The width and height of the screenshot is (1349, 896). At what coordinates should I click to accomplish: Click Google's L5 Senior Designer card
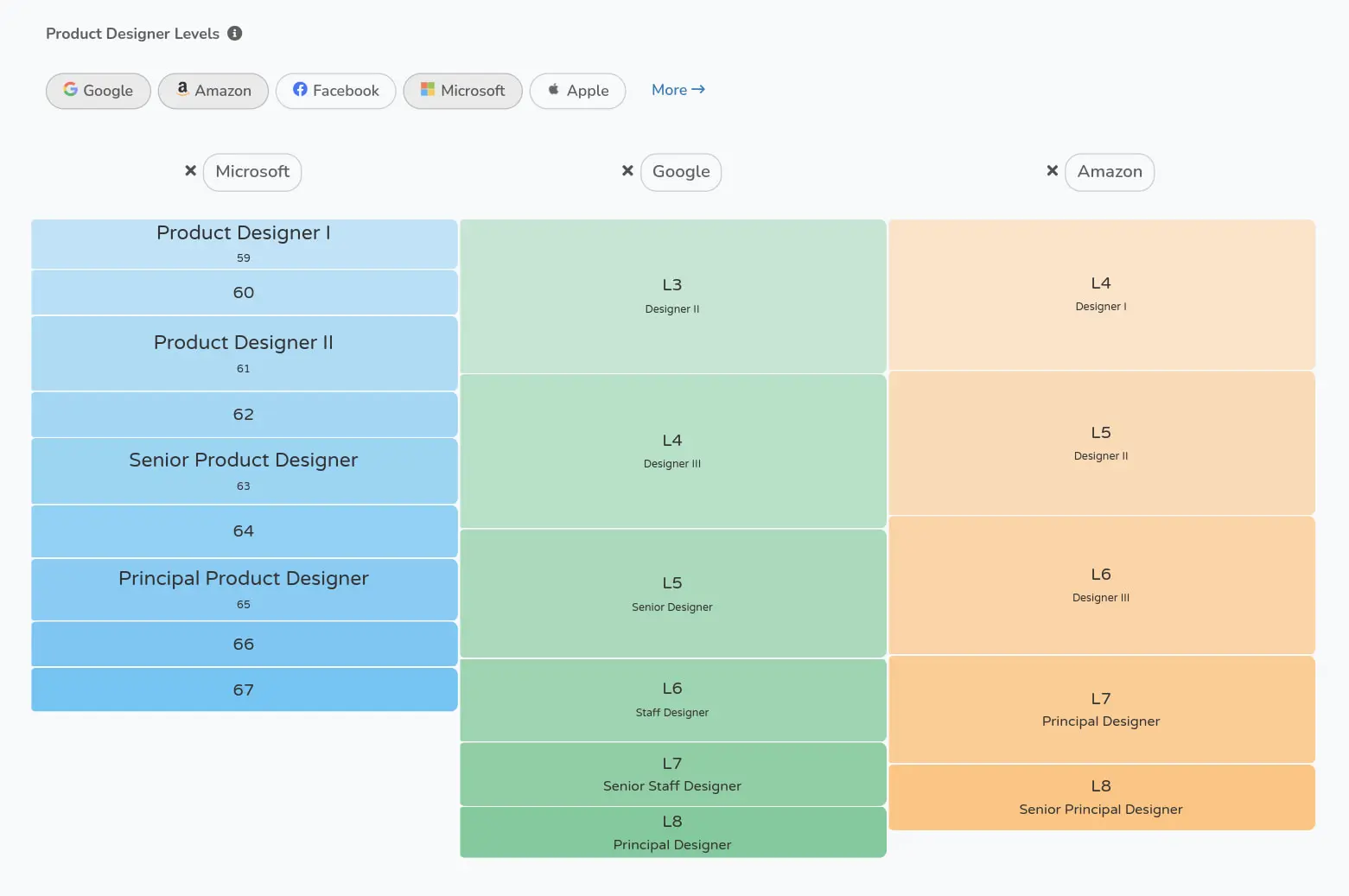[x=672, y=593]
